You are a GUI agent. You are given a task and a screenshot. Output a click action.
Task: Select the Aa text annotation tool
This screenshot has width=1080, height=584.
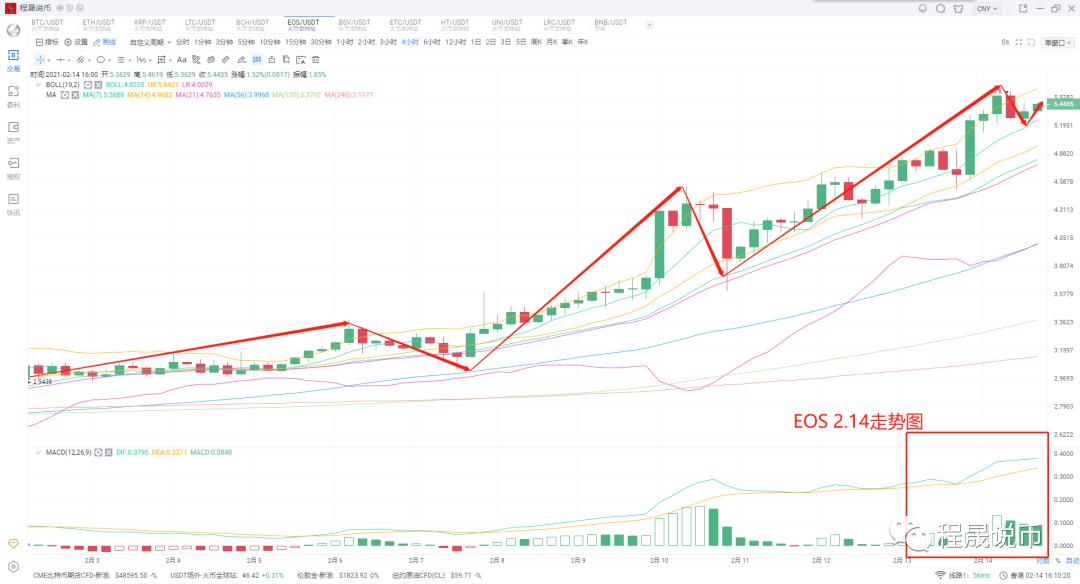click(180, 59)
